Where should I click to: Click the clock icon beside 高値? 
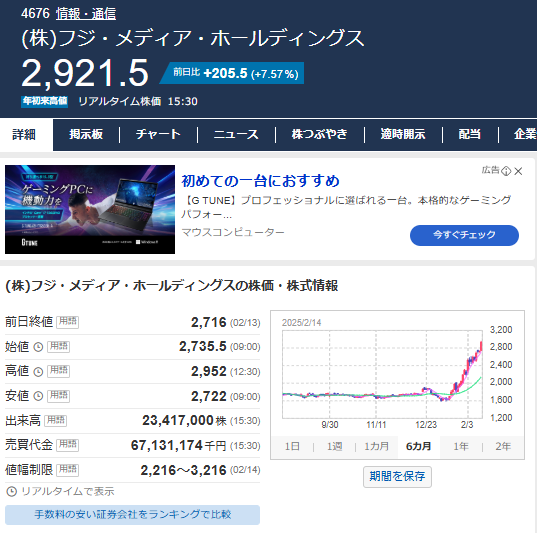38,372
